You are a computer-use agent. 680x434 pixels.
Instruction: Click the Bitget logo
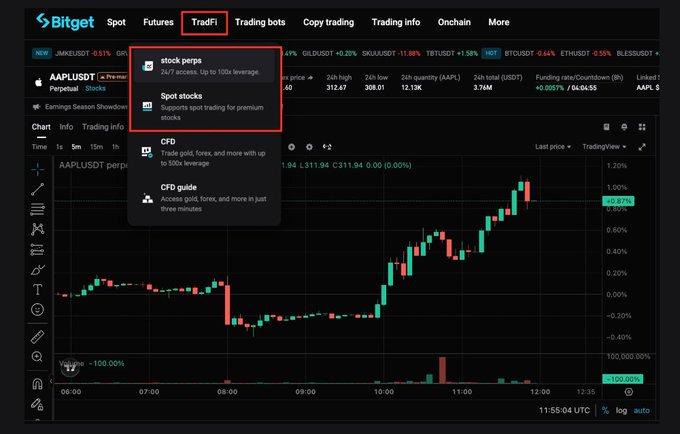click(x=65, y=22)
